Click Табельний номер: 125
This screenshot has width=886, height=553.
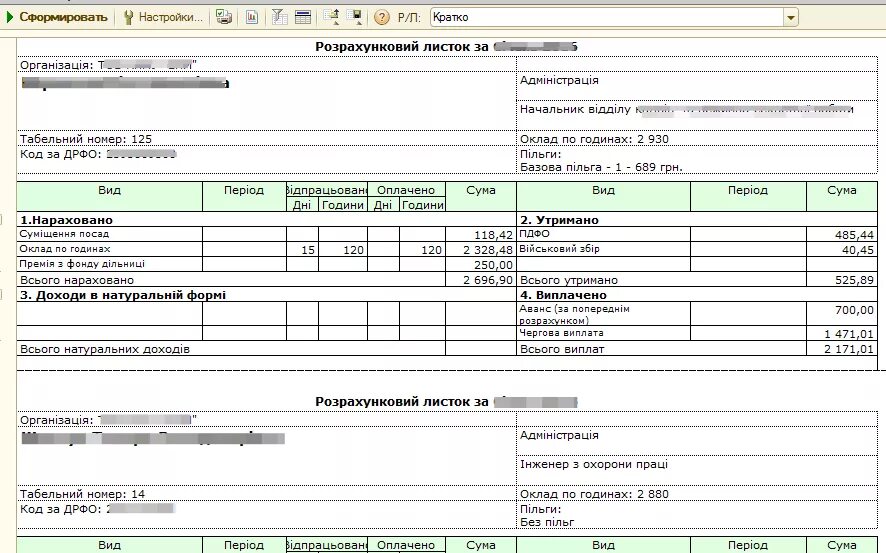pos(86,139)
